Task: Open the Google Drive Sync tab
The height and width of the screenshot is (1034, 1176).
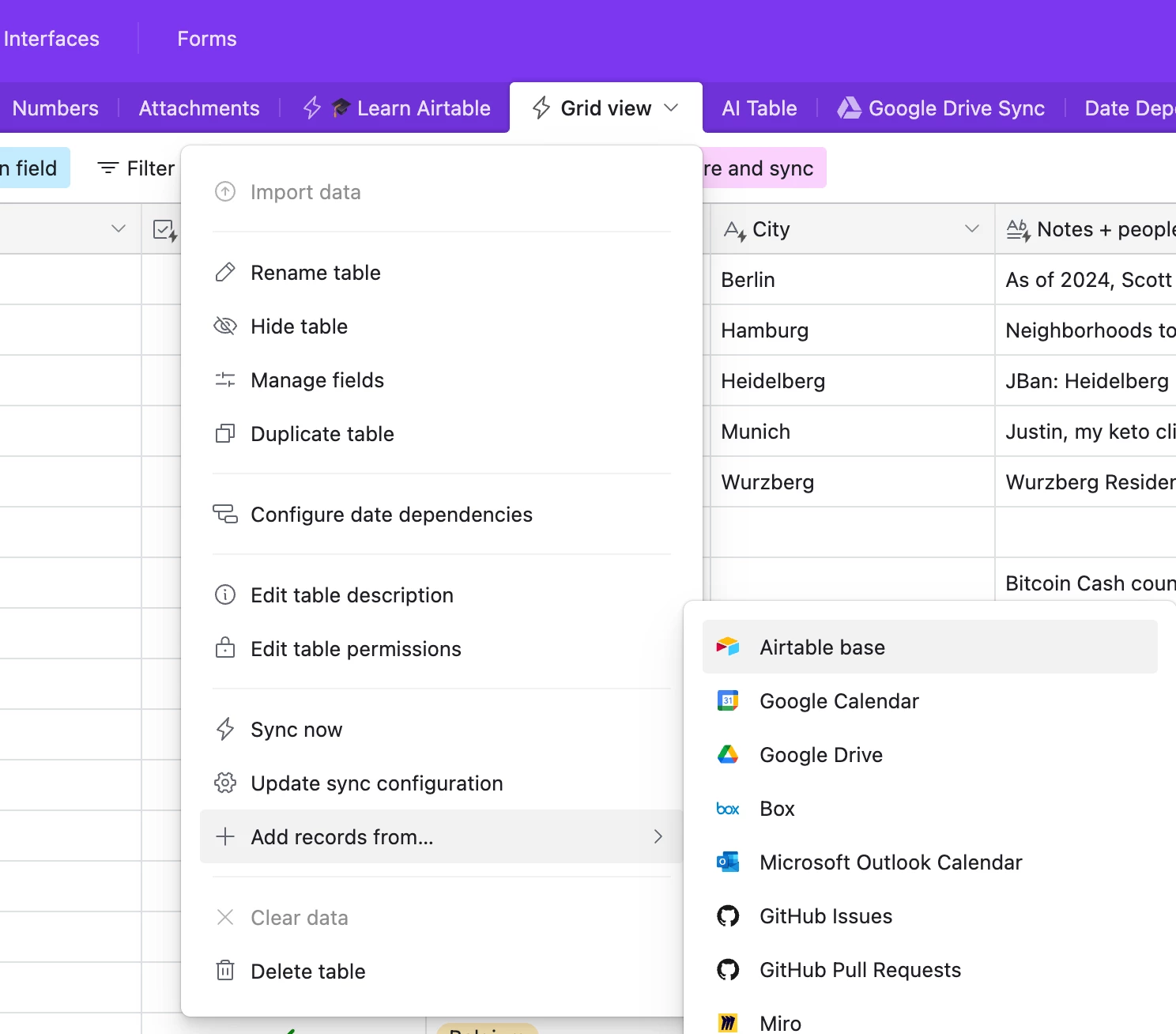Action: pyautogui.click(x=941, y=108)
